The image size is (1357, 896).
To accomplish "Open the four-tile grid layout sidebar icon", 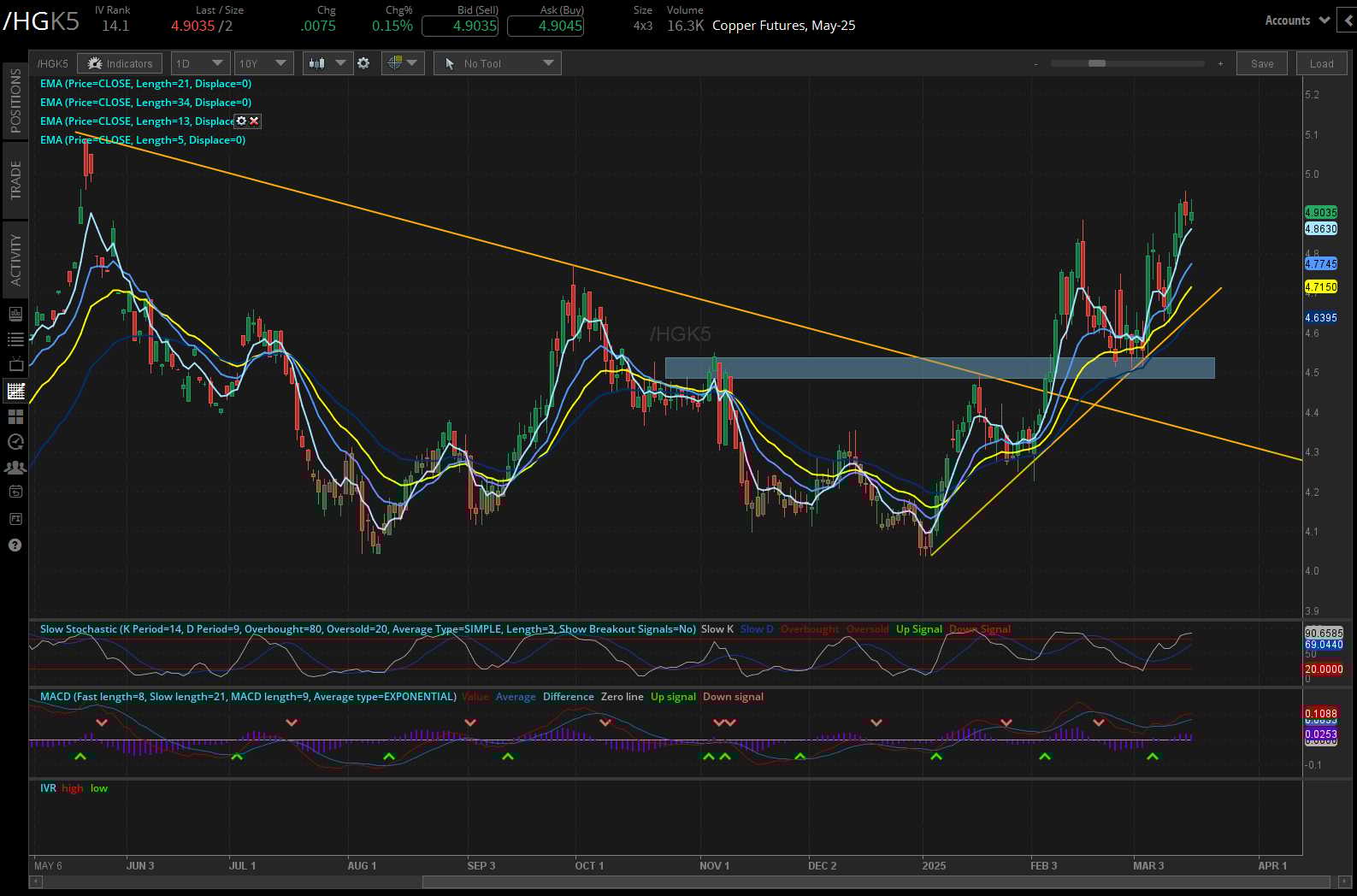I will tap(15, 416).
